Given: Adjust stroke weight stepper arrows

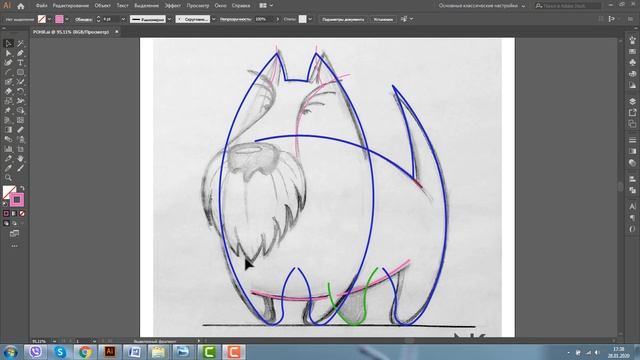Looking at the screenshot, I should 98,19.
